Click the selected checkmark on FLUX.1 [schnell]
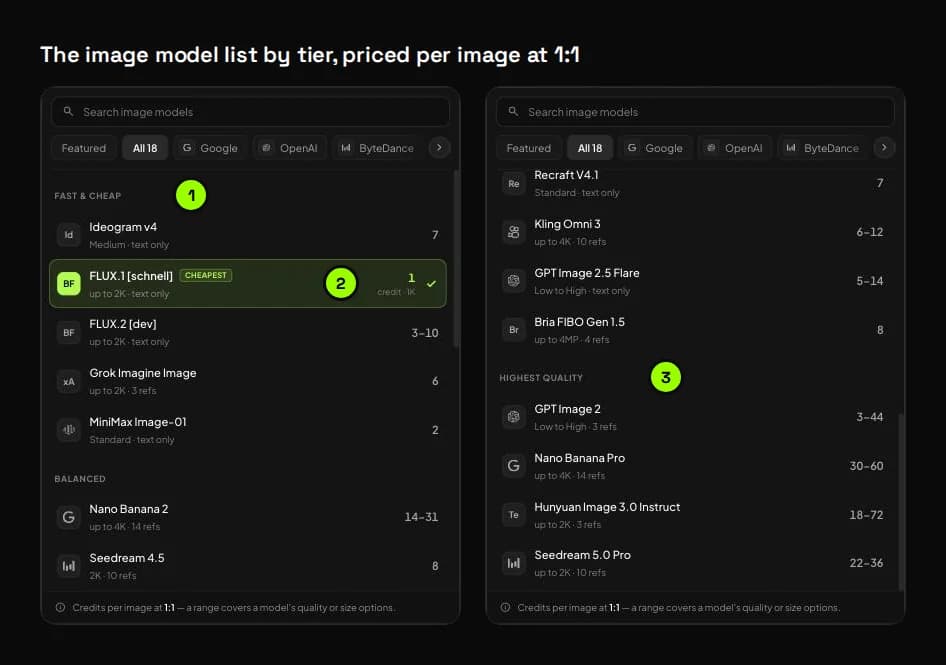 point(431,283)
